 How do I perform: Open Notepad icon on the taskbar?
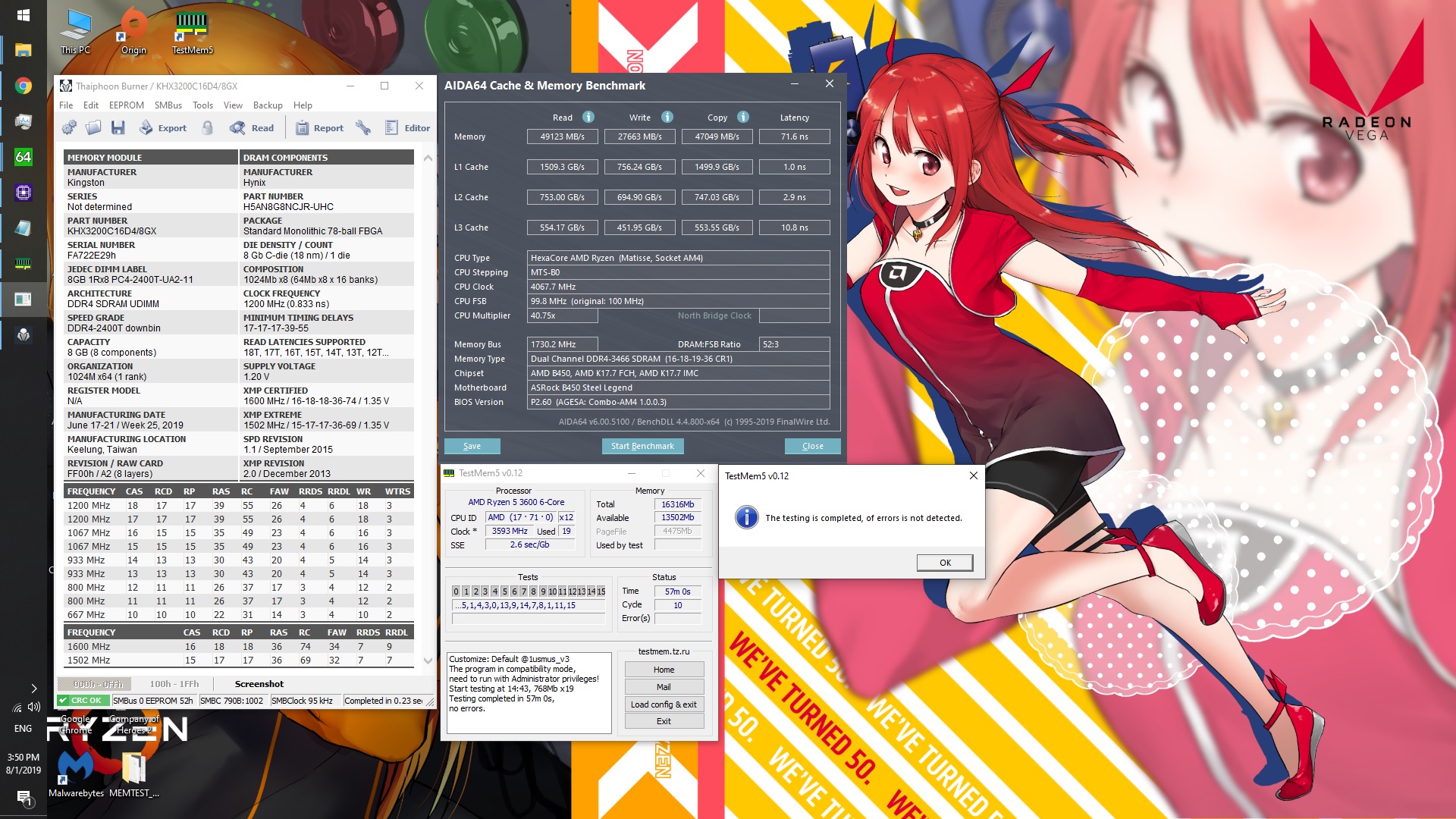[23, 228]
